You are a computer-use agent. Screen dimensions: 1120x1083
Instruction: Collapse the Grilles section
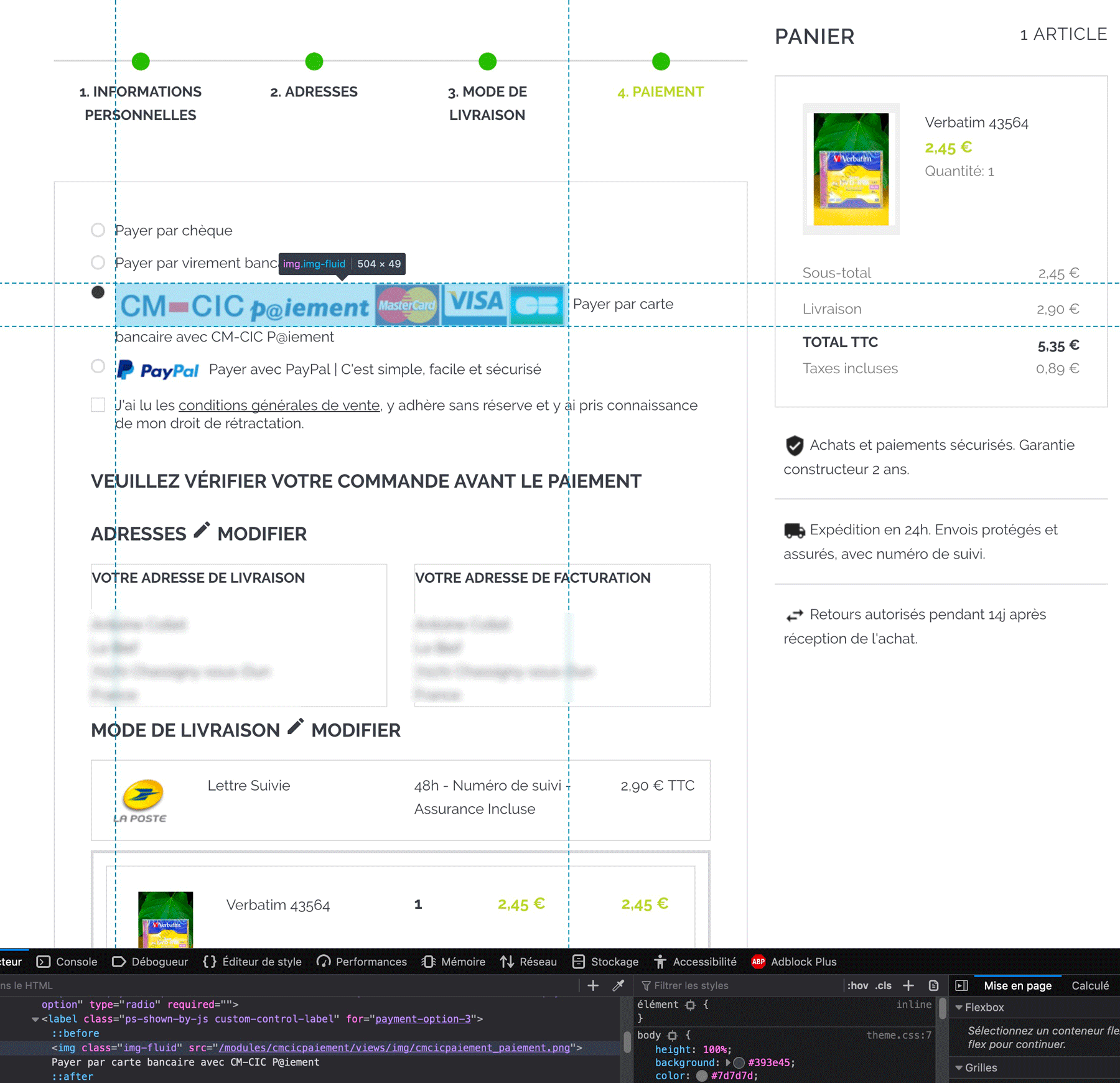point(959,1067)
